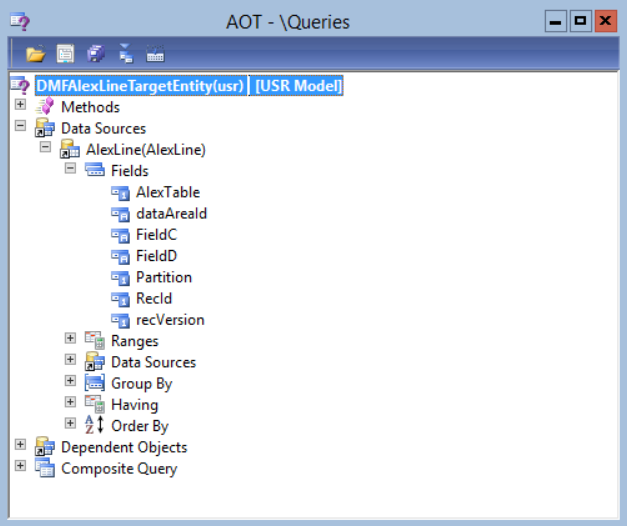Expand the Group By node
This screenshot has height=526, width=627.
[70, 380]
